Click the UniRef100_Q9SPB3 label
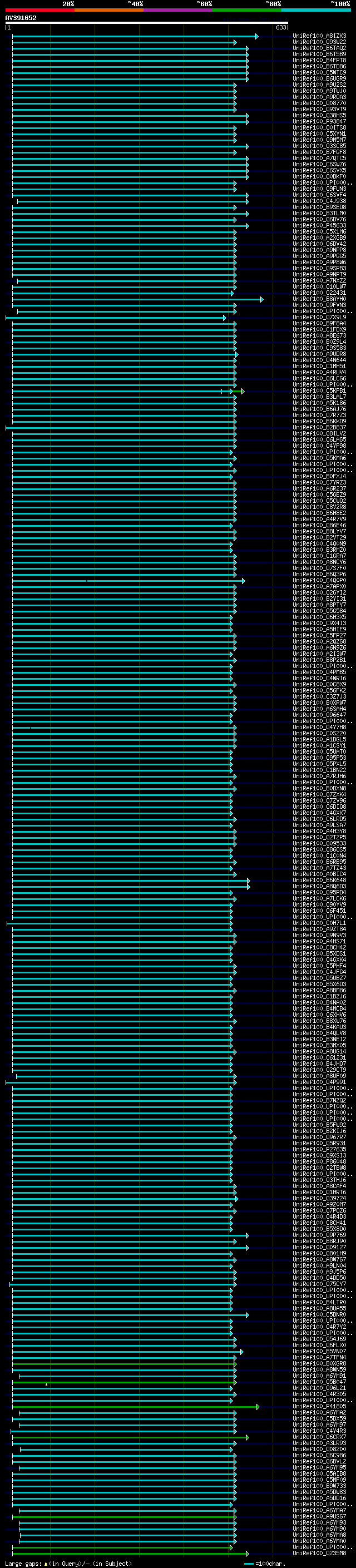The image size is (356, 1568). coord(319,269)
